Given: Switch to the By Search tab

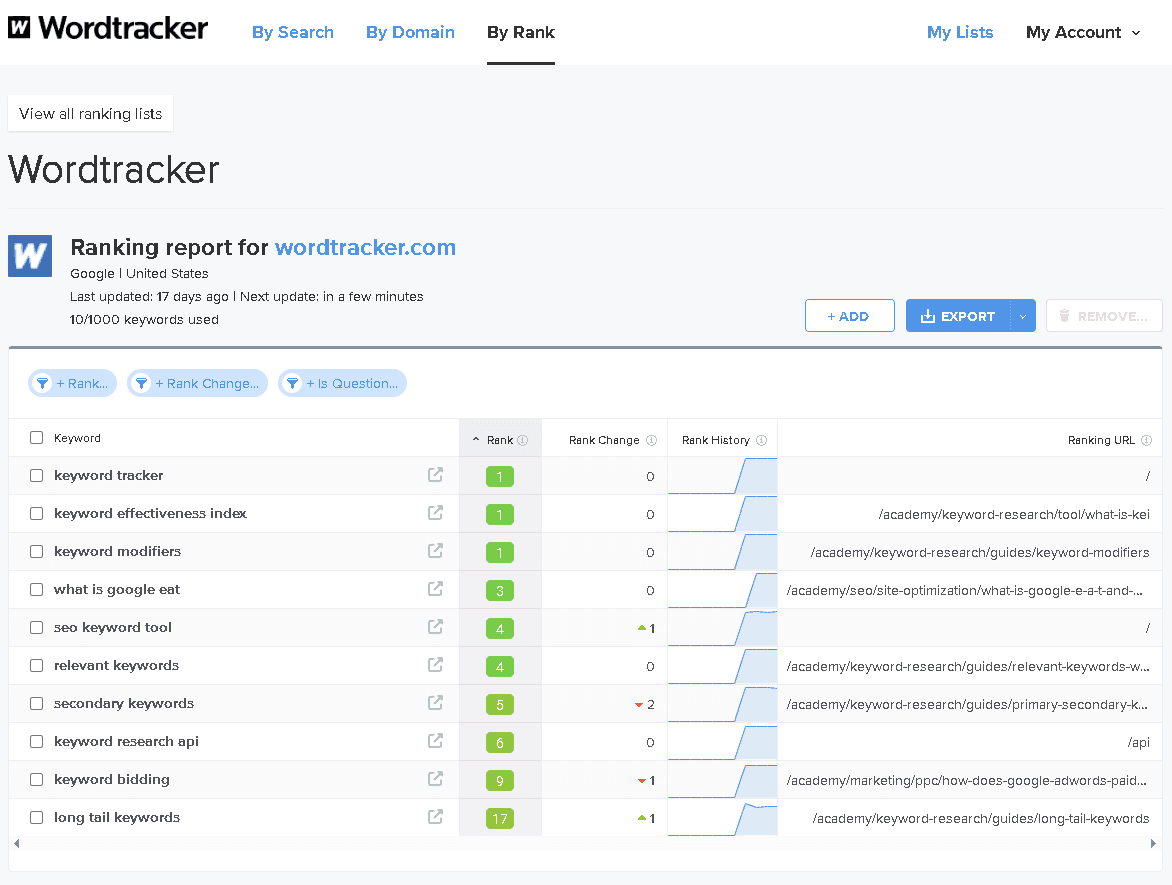Looking at the screenshot, I should point(293,32).
